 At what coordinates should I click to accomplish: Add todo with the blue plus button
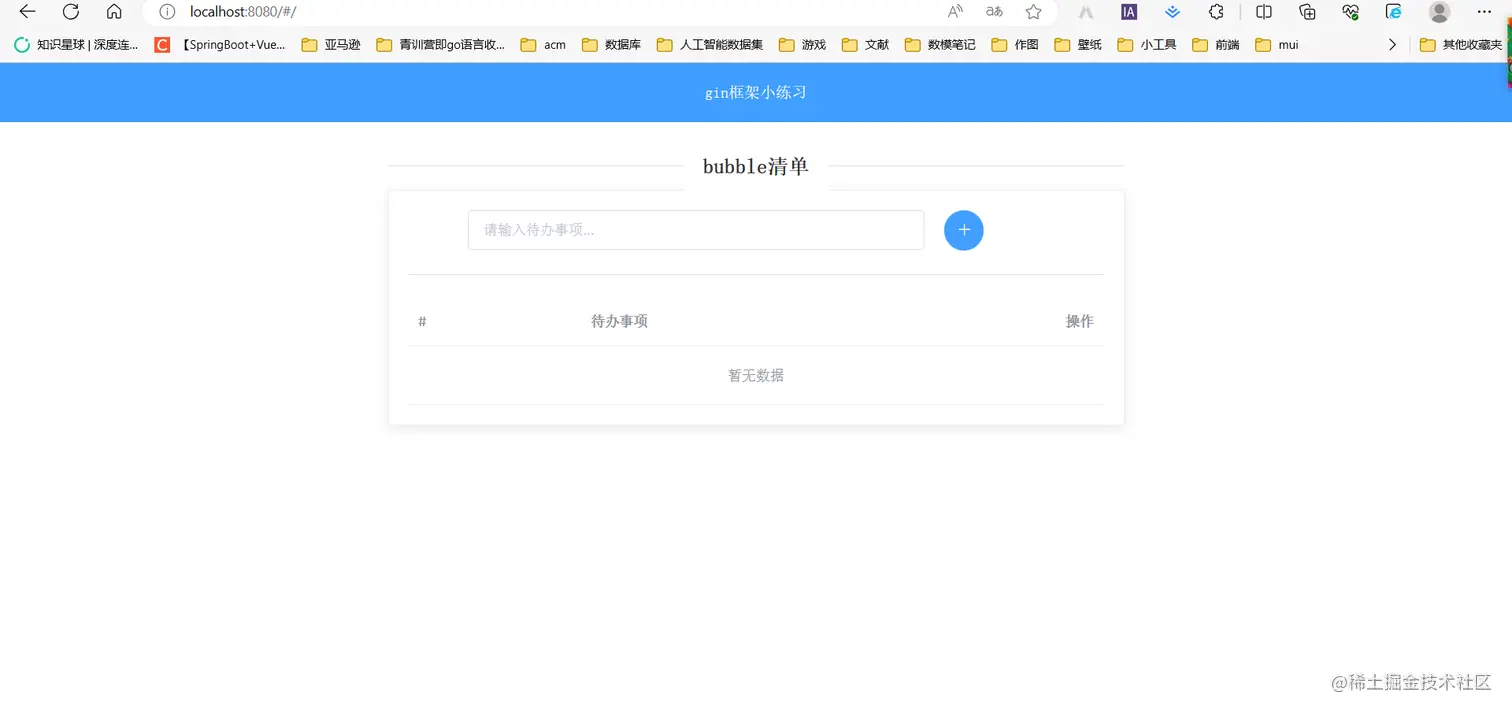click(x=964, y=230)
